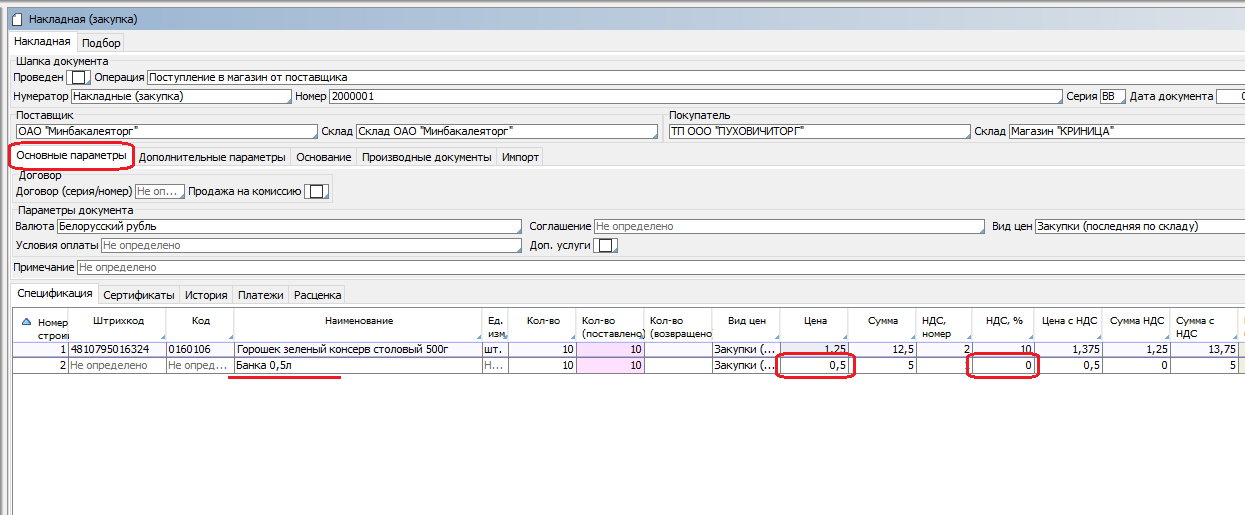Tick the Доп. услуги checkbox
The image size is (1245, 515).
(x=605, y=245)
